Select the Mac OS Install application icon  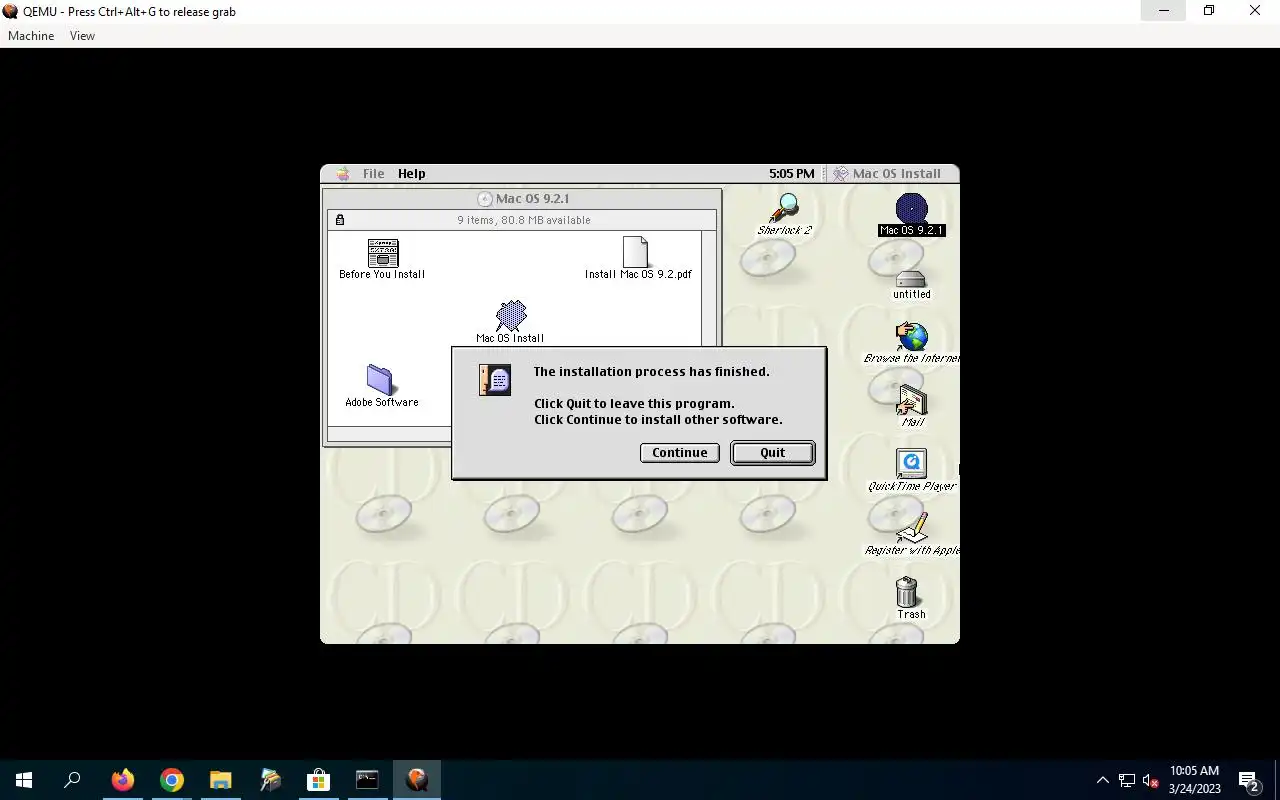(x=511, y=316)
